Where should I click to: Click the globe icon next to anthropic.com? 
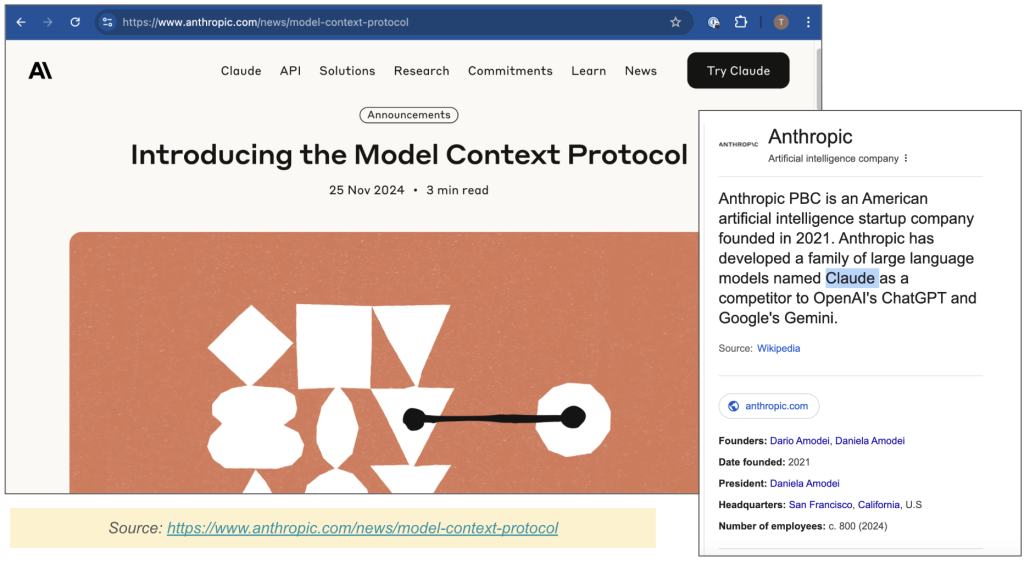click(733, 406)
